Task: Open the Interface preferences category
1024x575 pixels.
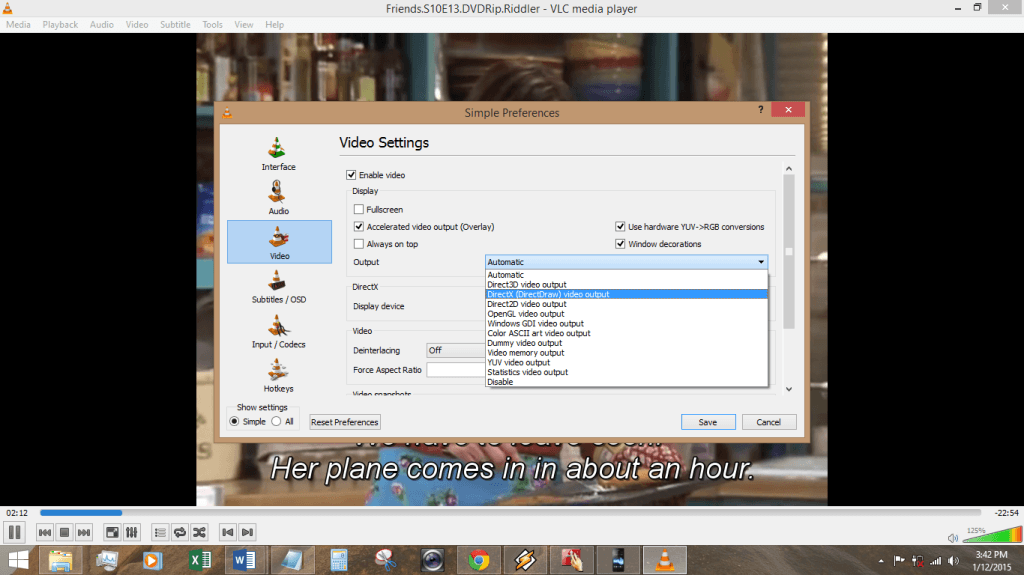Action: pyautogui.click(x=279, y=154)
